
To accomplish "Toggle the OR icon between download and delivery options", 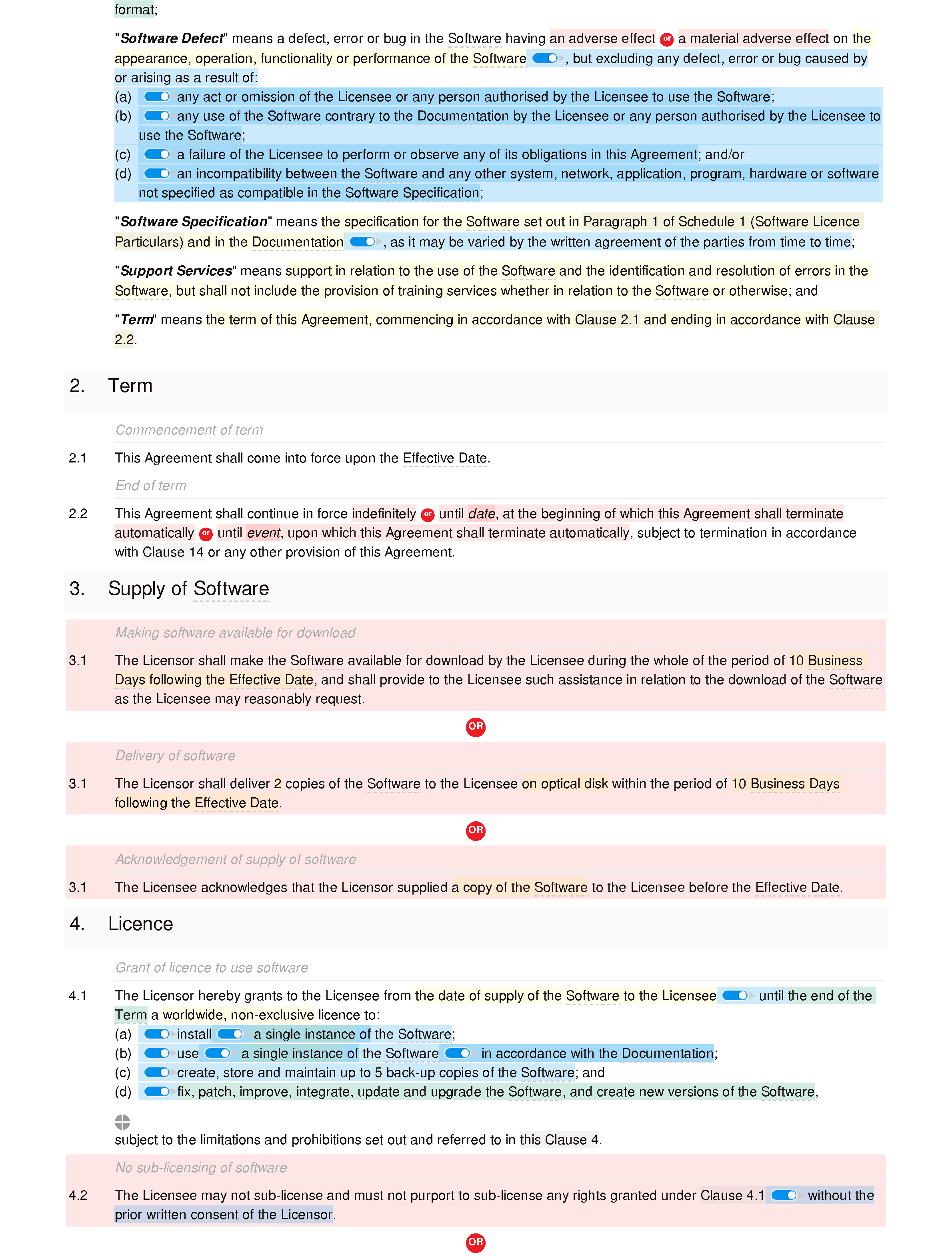I will coord(476,726).
